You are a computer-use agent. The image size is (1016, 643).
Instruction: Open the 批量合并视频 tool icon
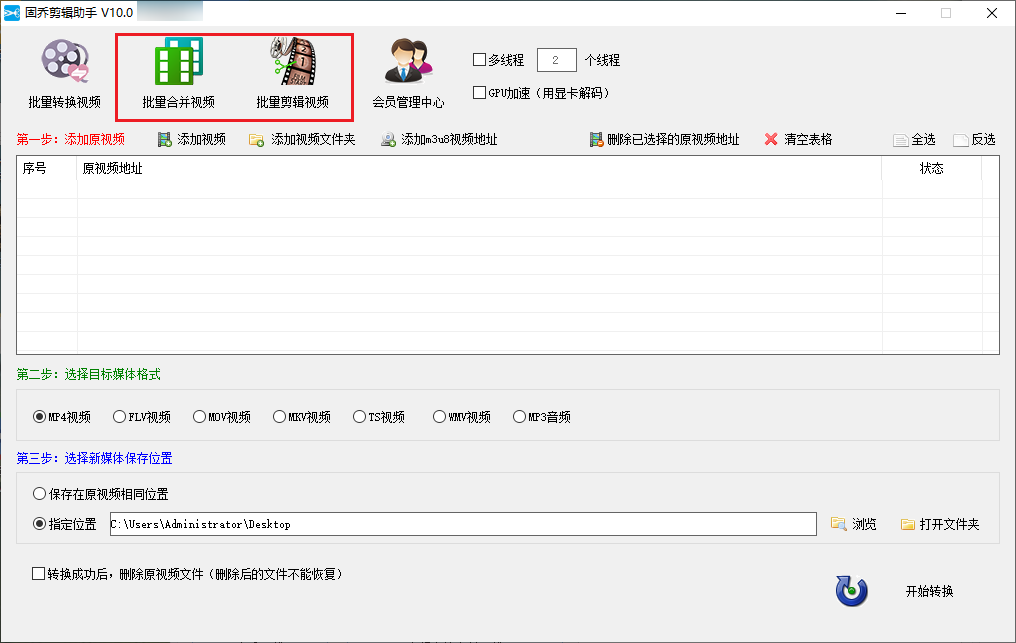tap(179, 60)
